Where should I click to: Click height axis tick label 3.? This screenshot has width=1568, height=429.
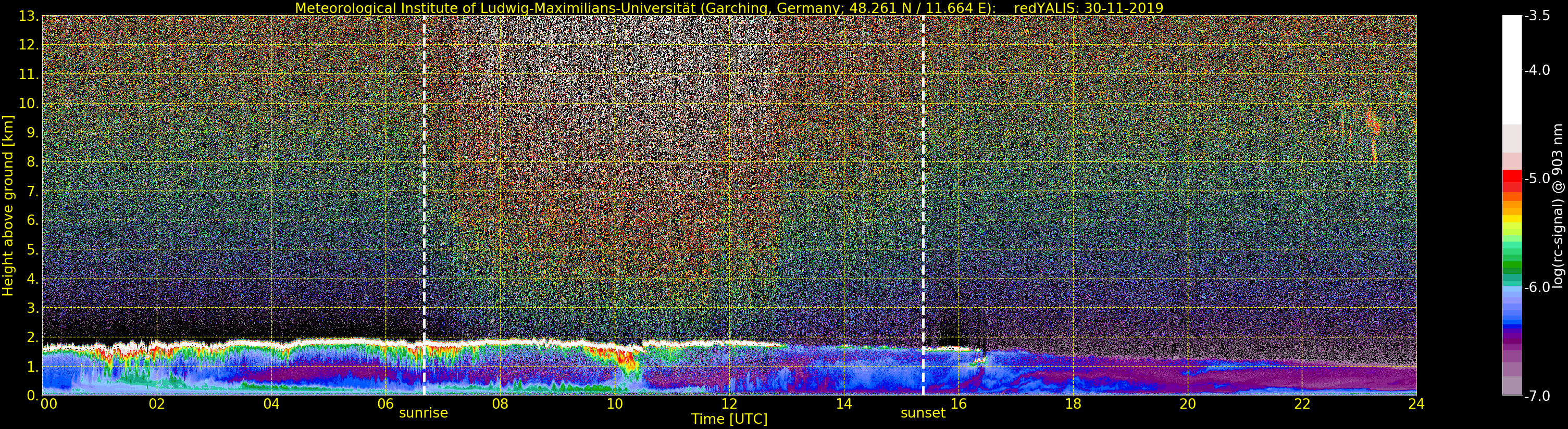pyautogui.click(x=32, y=308)
